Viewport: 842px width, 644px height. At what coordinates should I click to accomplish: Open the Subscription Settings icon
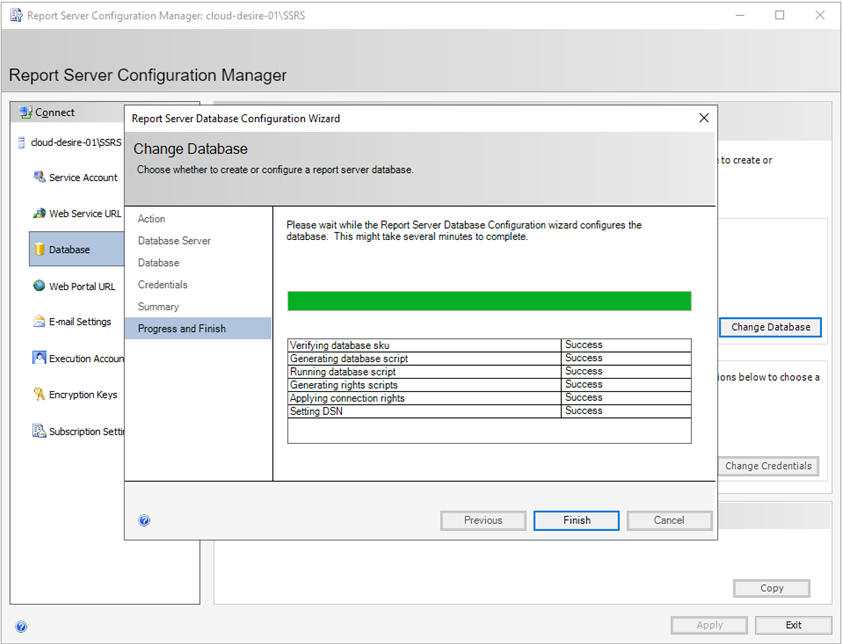click(x=39, y=431)
